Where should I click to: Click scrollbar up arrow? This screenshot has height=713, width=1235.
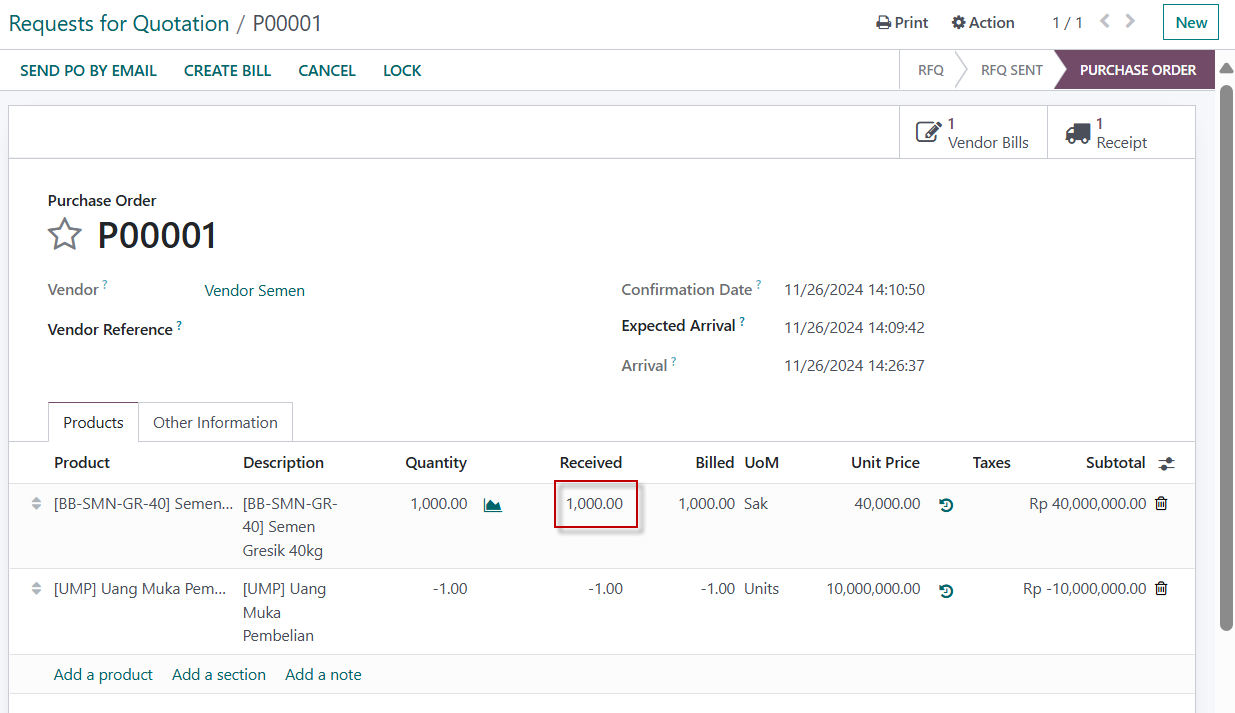[1226, 67]
